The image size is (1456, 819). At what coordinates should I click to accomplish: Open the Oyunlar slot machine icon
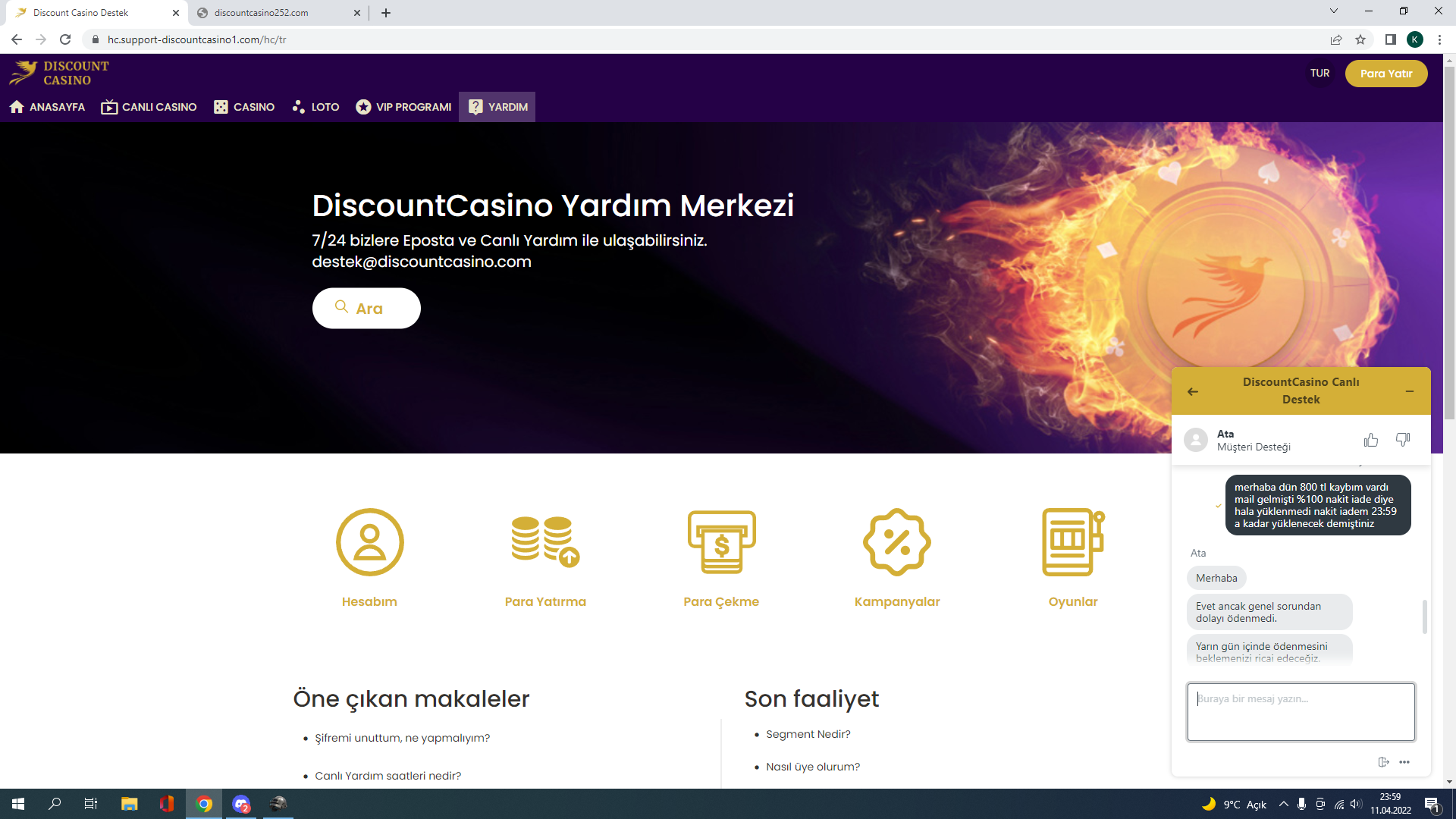click(x=1073, y=542)
